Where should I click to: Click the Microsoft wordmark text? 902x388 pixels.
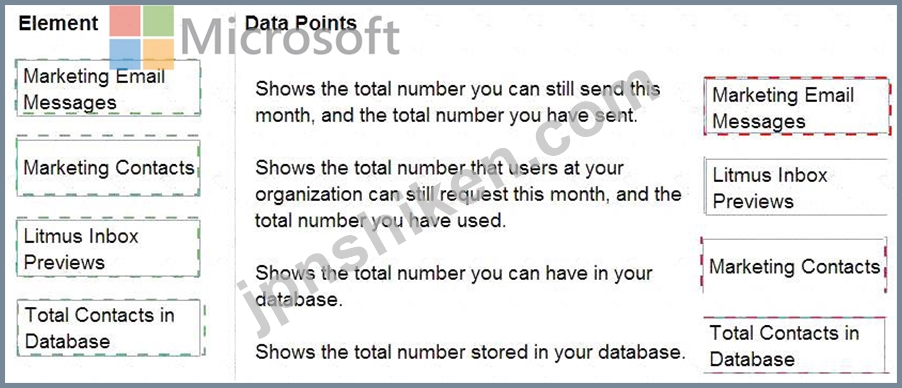pyautogui.click(x=291, y=38)
